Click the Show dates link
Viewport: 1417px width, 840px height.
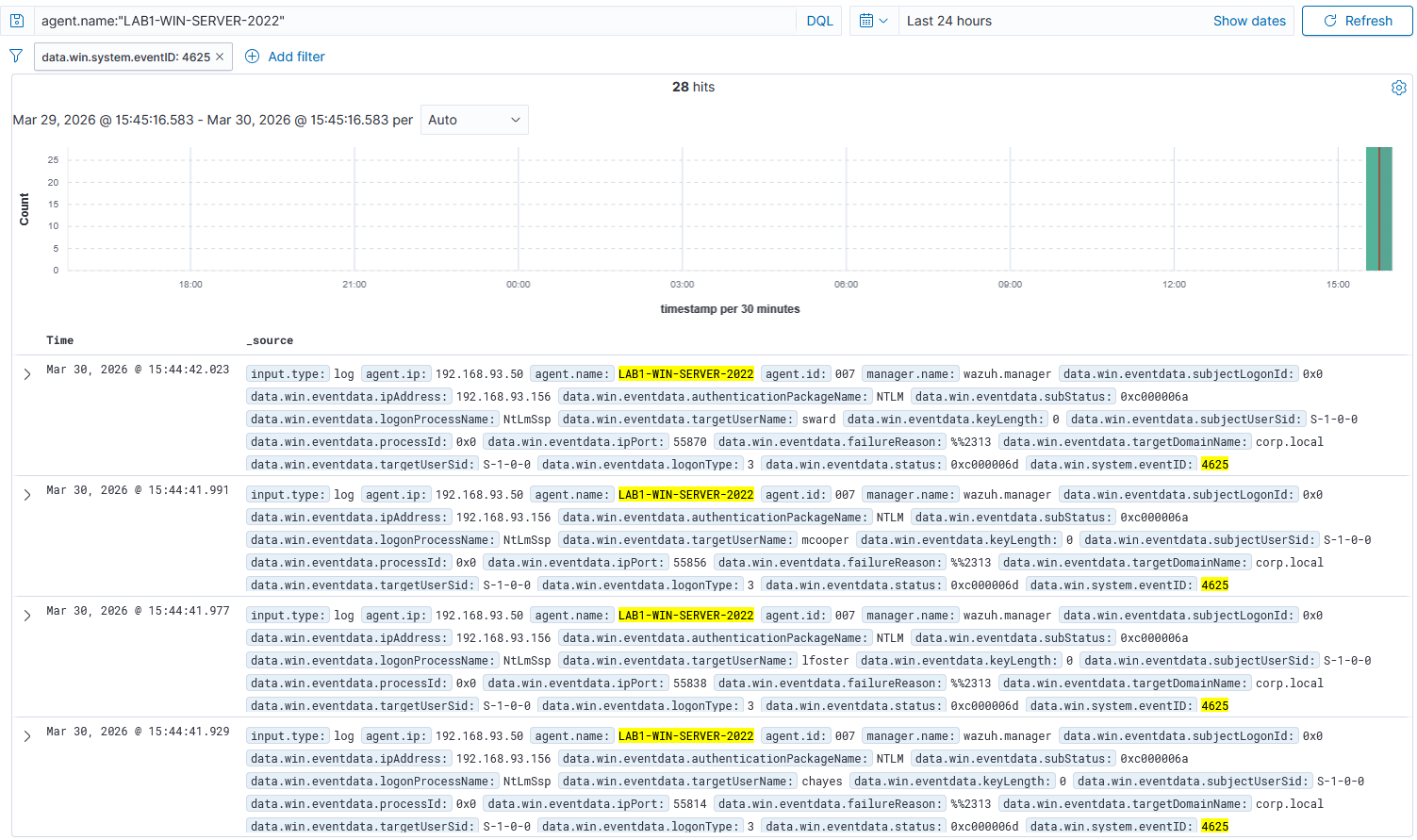pos(1249,21)
